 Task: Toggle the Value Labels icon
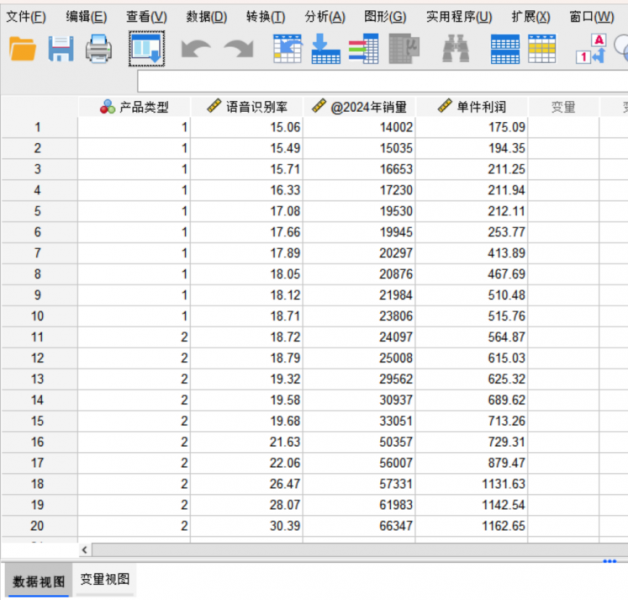tap(593, 49)
